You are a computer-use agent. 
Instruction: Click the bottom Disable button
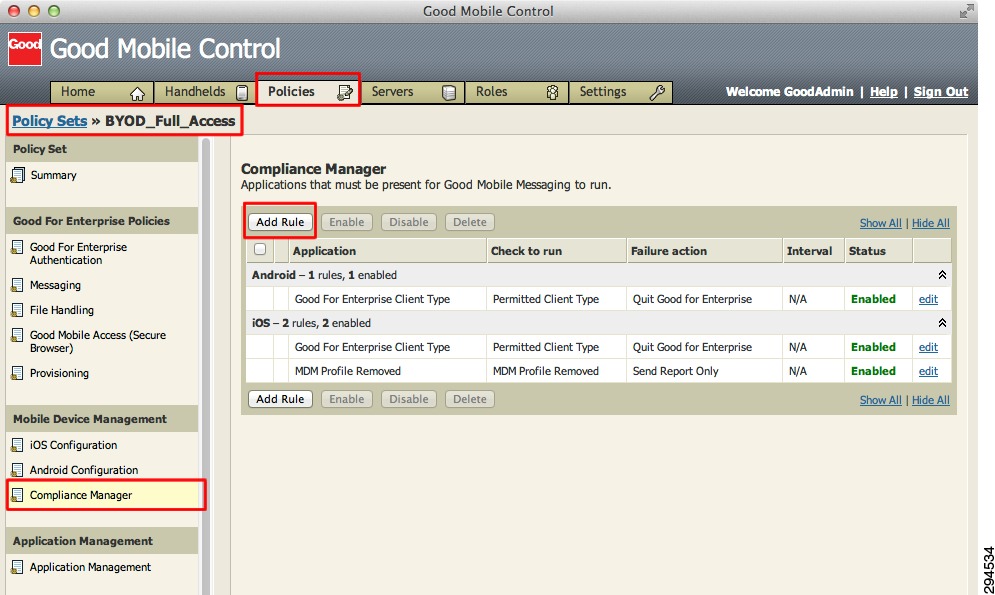(x=409, y=399)
